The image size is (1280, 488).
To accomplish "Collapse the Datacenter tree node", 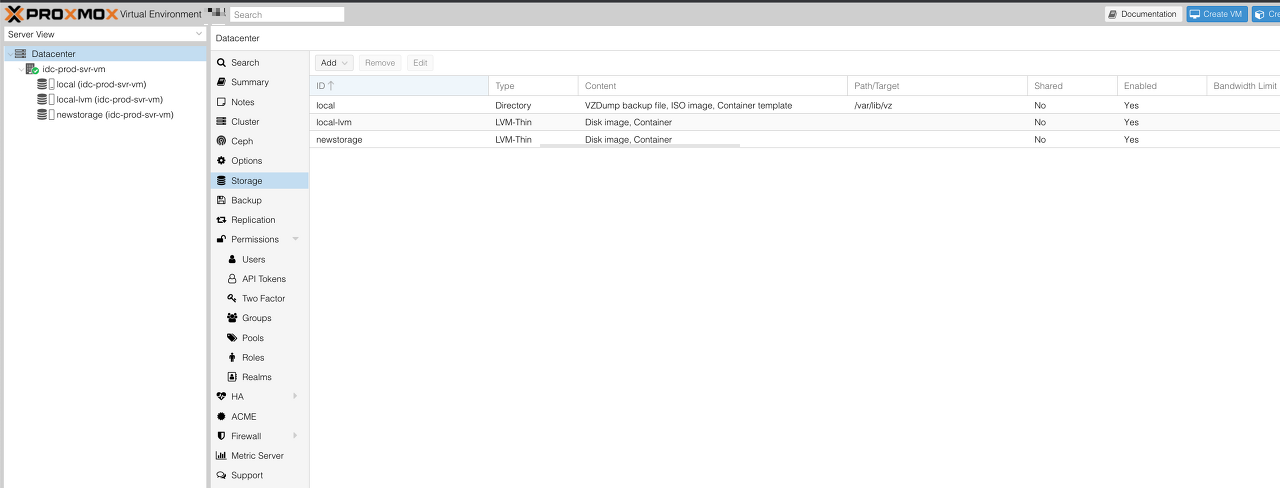I will click(9, 54).
